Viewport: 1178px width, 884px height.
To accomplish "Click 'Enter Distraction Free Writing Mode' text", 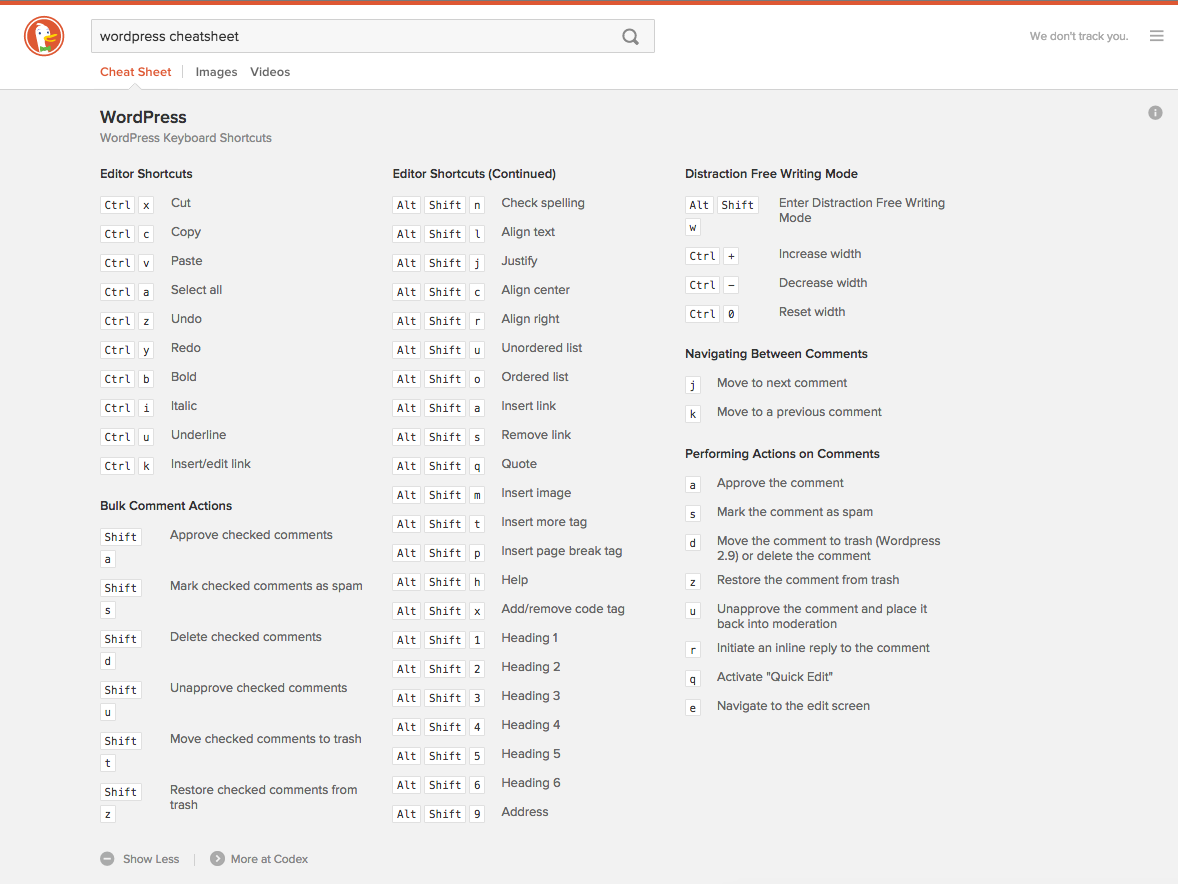I will coord(862,210).
